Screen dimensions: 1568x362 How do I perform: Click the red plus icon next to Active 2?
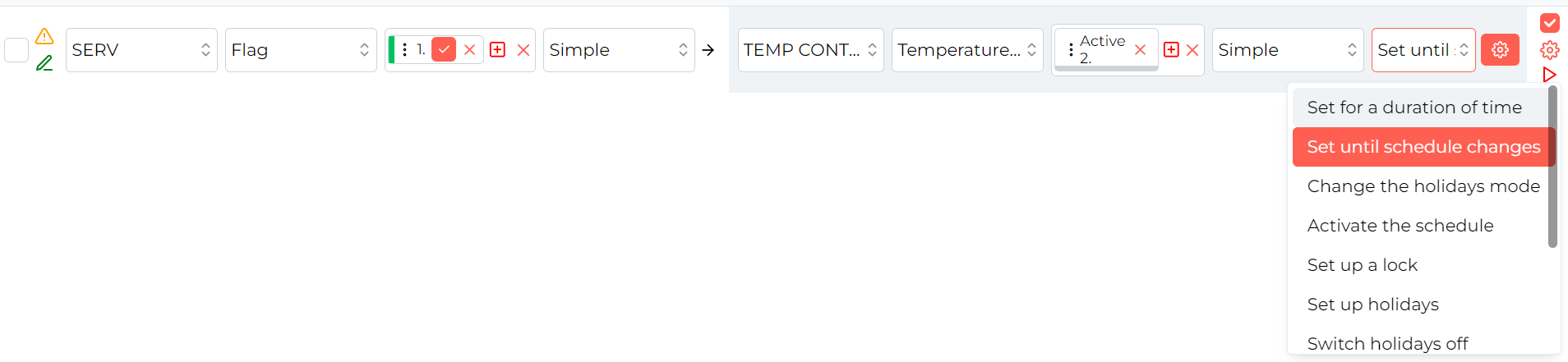(1171, 50)
